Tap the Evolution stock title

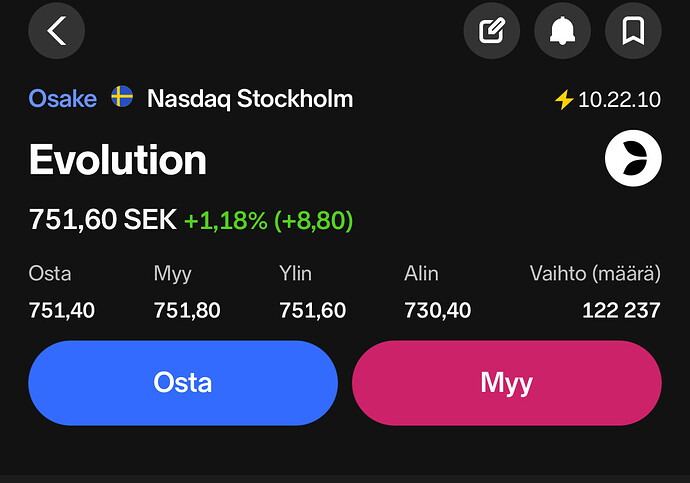pos(117,160)
